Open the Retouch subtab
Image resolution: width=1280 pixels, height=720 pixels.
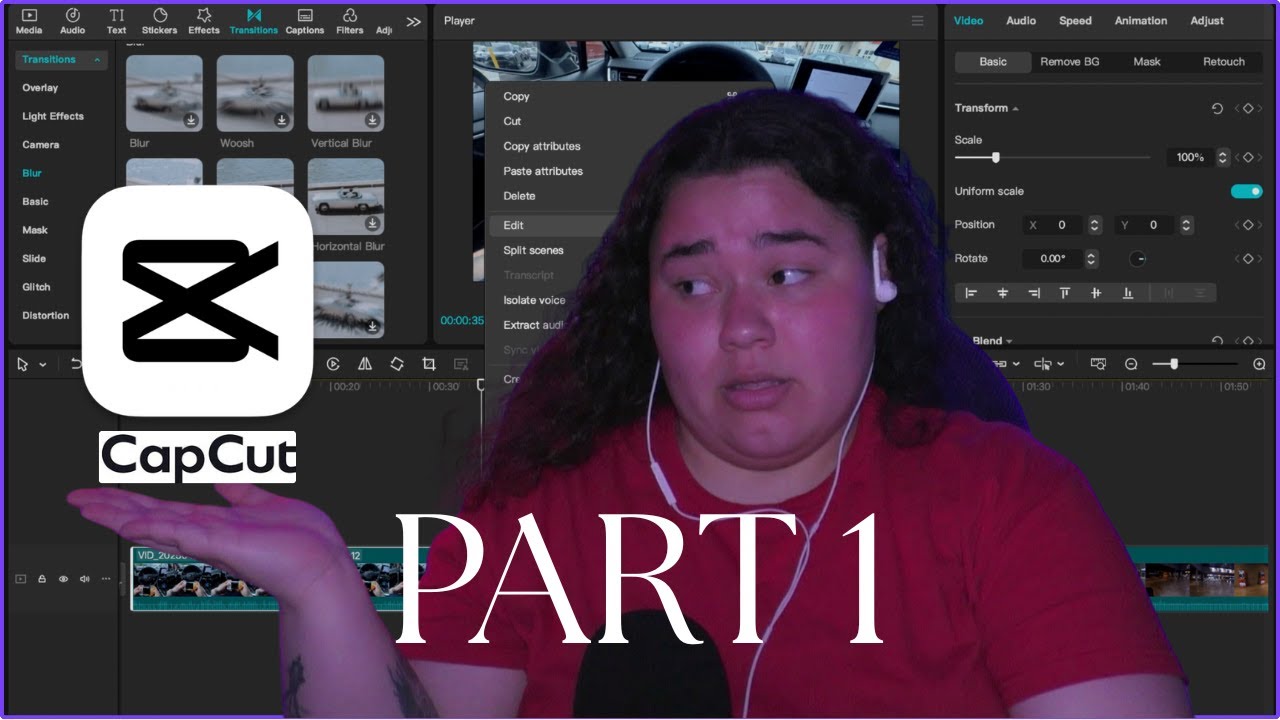1224,62
